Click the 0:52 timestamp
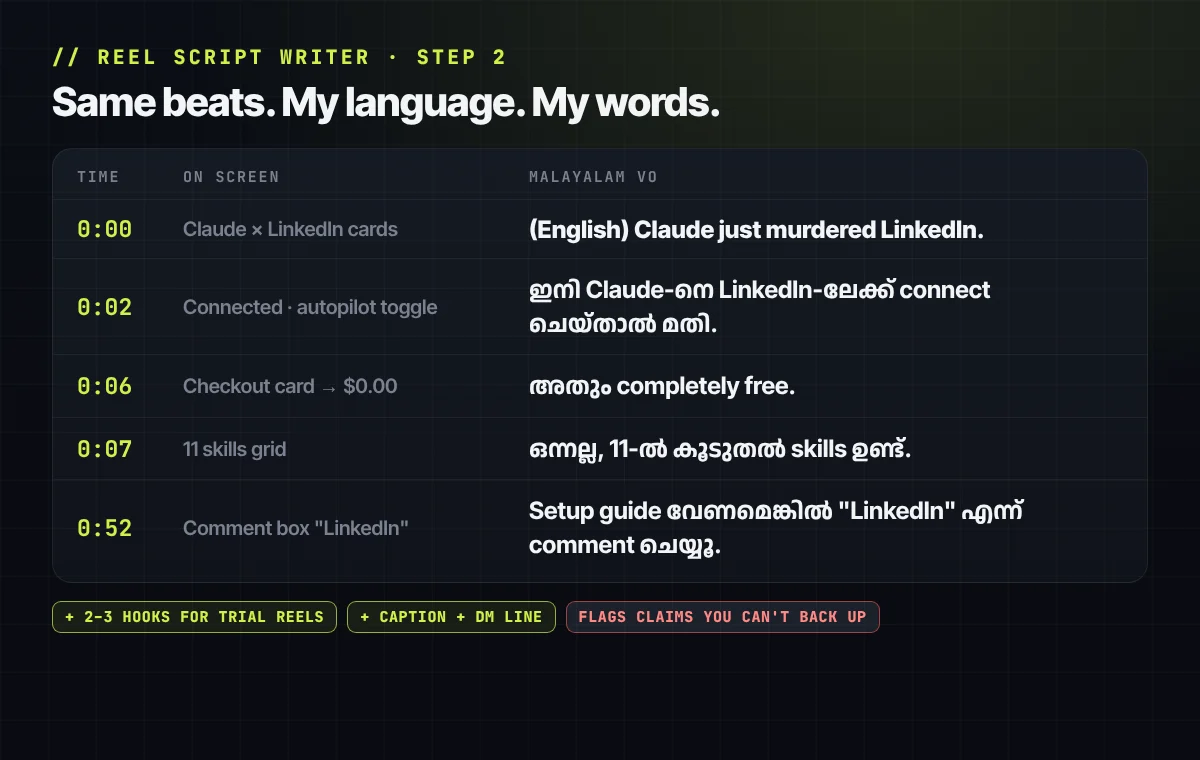Image resolution: width=1200 pixels, height=760 pixels. pos(104,528)
